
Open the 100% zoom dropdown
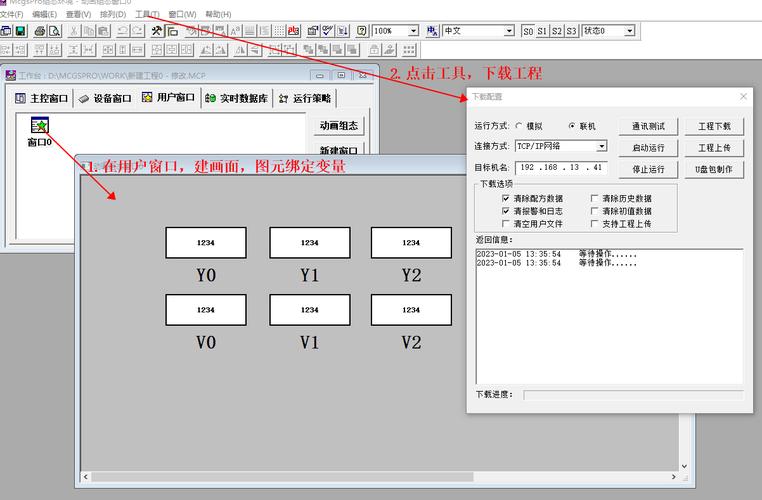coord(413,31)
